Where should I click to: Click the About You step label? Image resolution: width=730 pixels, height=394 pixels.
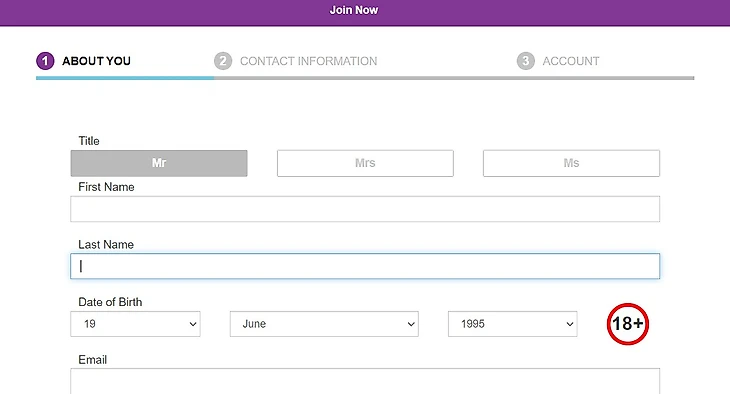tap(96, 61)
